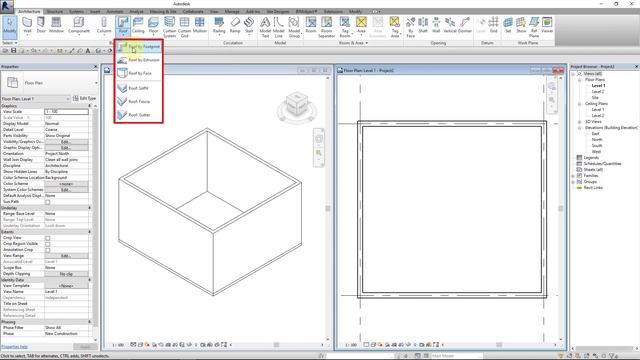Screen dimensions: 640x360
Task: Select the Model Text tool
Action: [265, 27]
